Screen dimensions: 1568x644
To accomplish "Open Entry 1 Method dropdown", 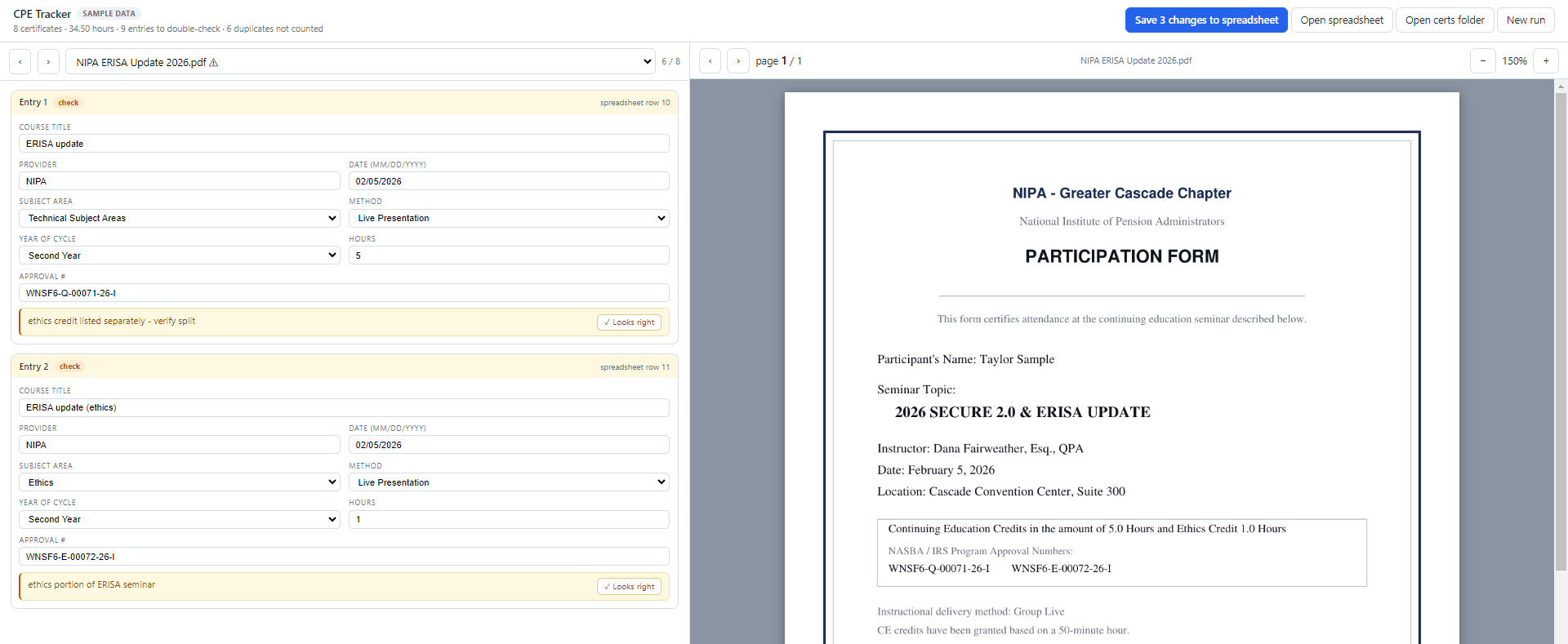I will 509,218.
